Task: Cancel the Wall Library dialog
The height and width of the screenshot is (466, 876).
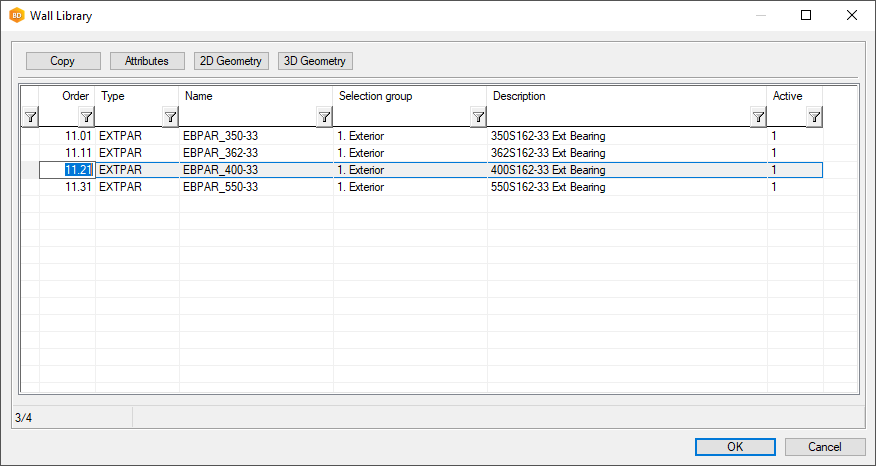Action: coord(825,447)
